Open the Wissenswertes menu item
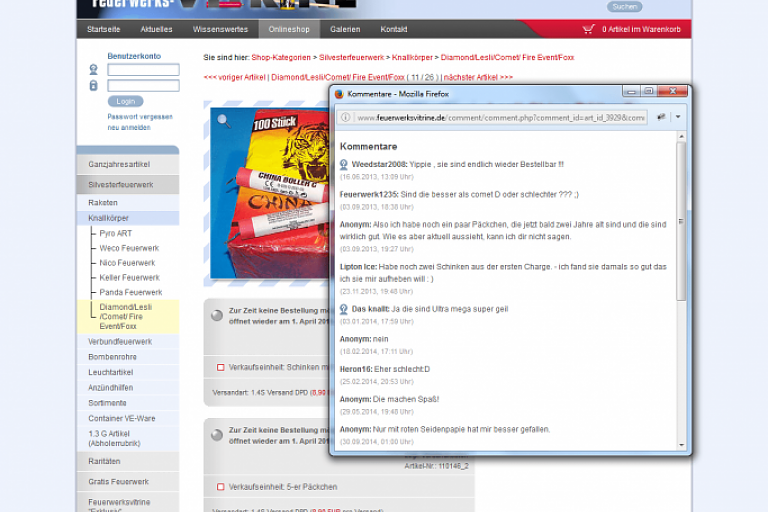This screenshot has width=768, height=512. point(220,29)
